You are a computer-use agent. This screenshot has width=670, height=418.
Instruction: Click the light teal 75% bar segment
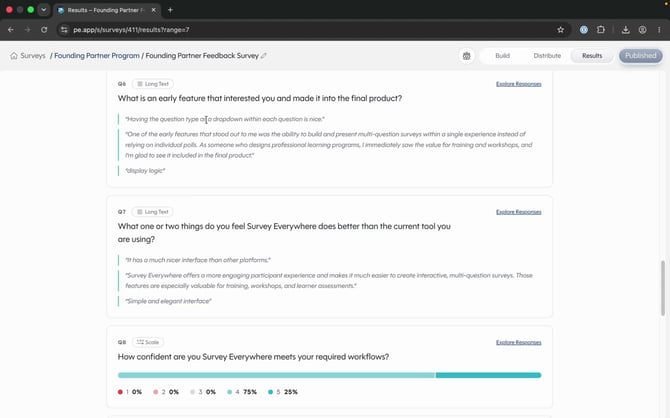(276, 375)
